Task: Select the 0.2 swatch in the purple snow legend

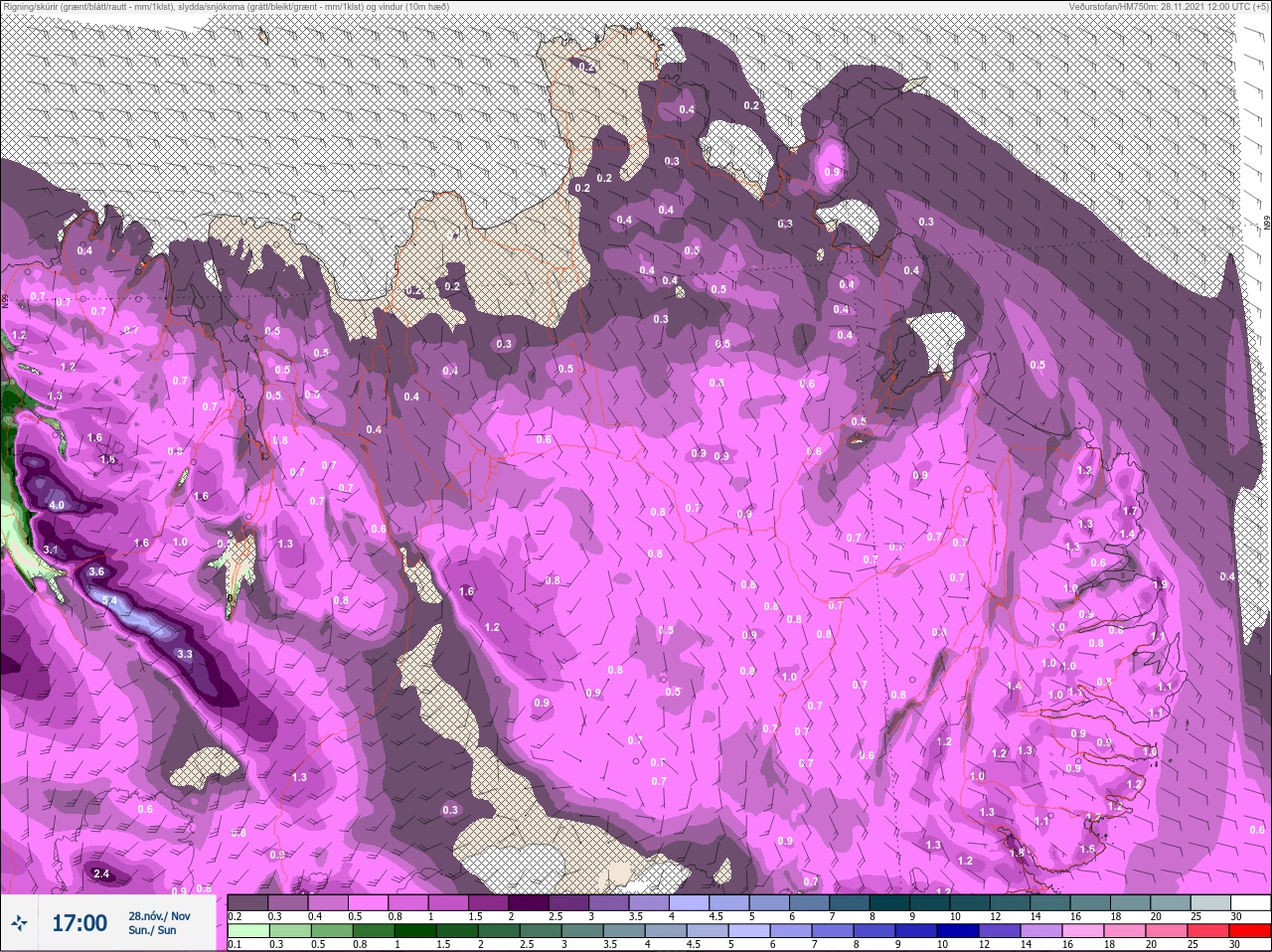Action: [247, 902]
